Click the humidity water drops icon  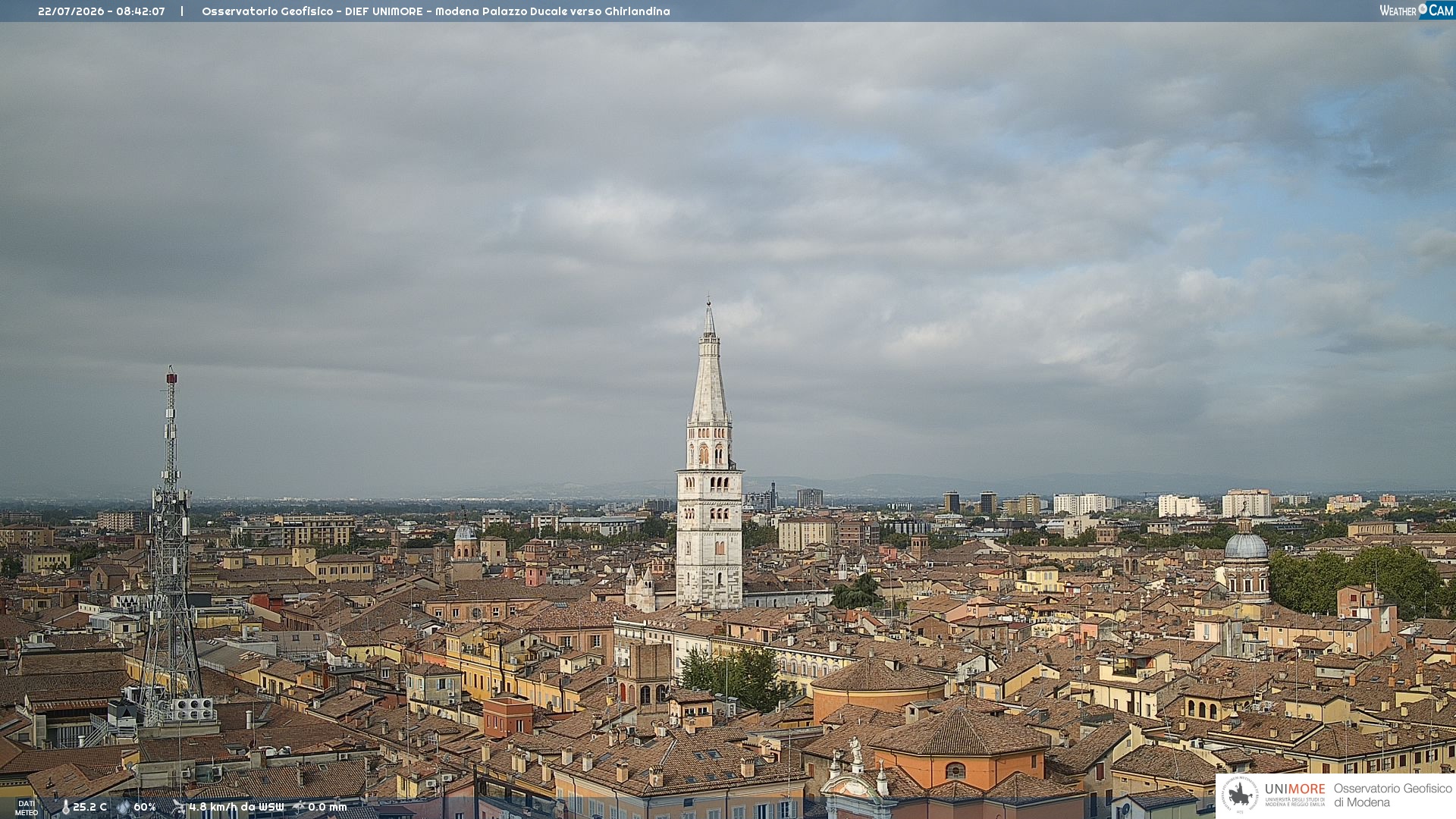[123, 807]
